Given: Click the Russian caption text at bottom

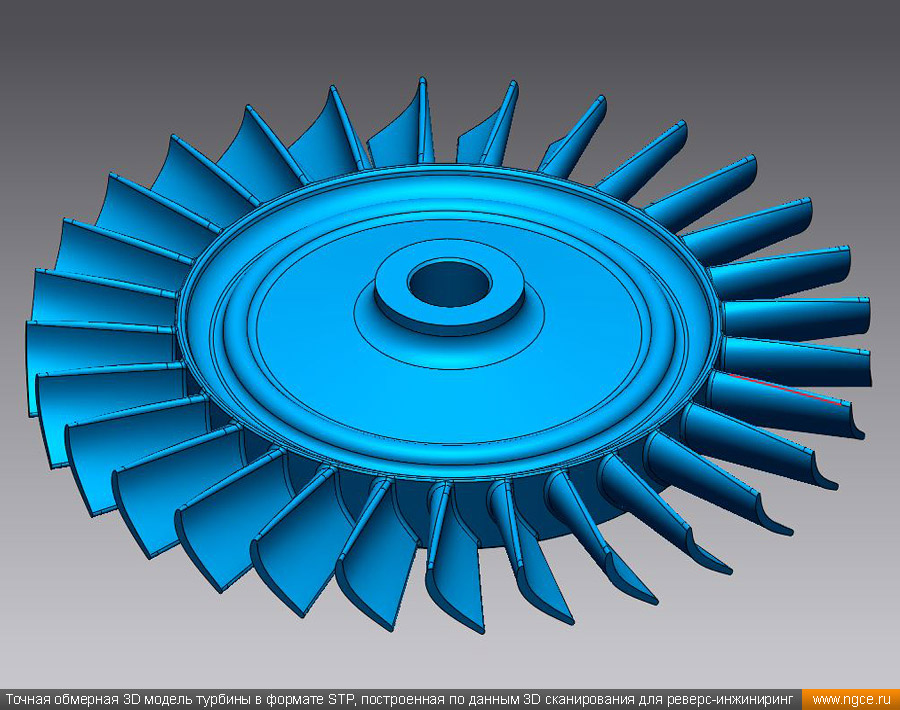Looking at the screenshot, I should [x=400, y=700].
